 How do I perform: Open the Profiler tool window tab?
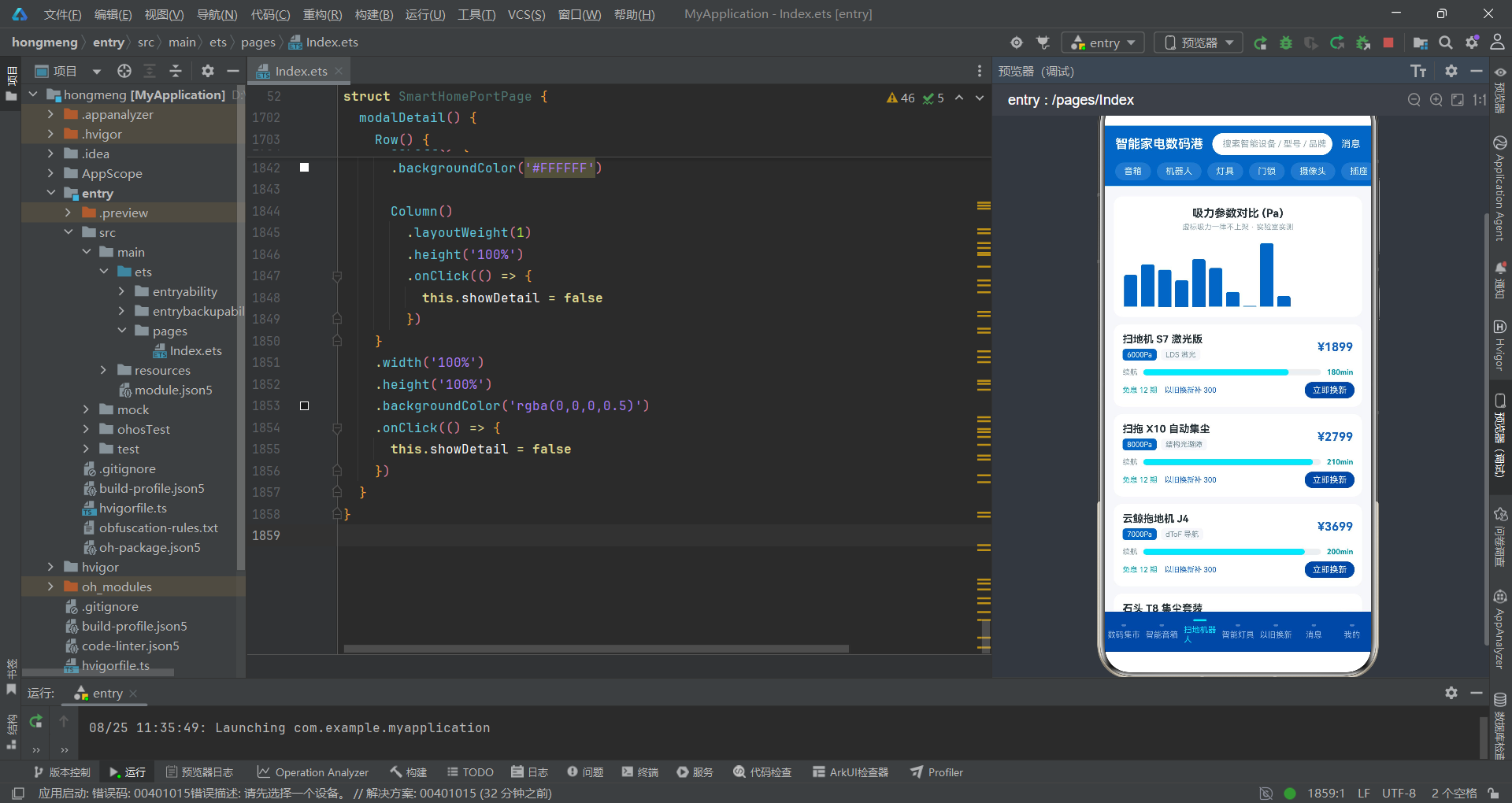click(x=937, y=772)
